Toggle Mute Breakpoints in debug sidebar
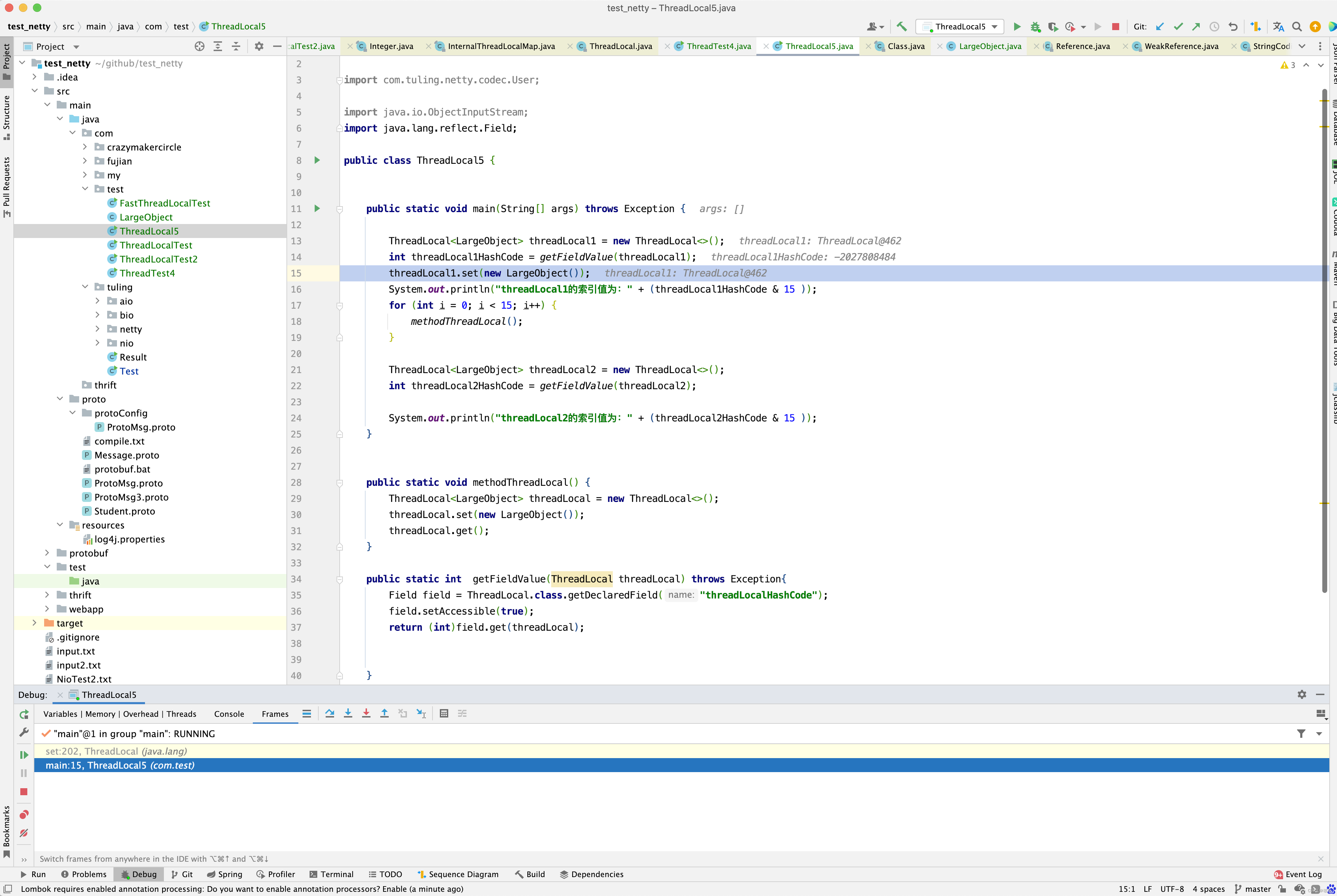 [23, 833]
